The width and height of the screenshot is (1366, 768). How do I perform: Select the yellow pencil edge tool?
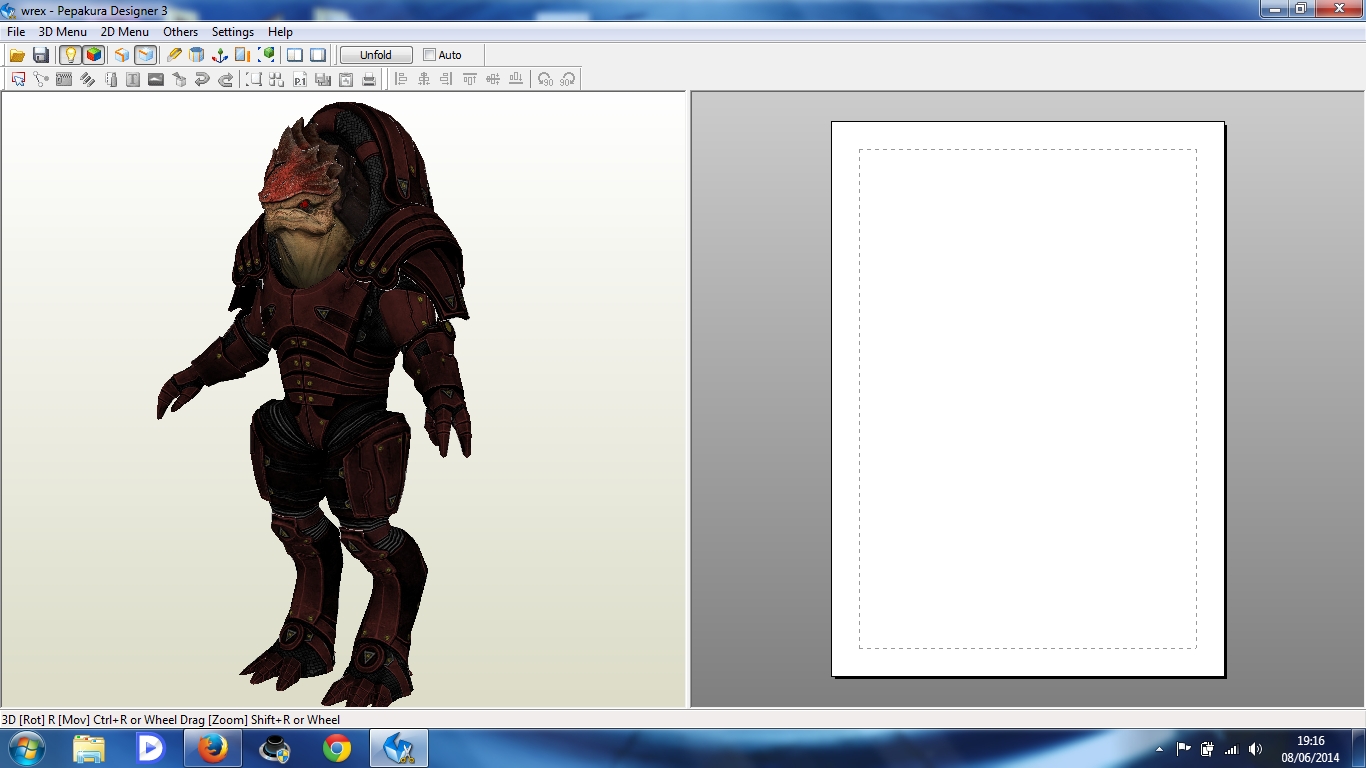(174, 55)
